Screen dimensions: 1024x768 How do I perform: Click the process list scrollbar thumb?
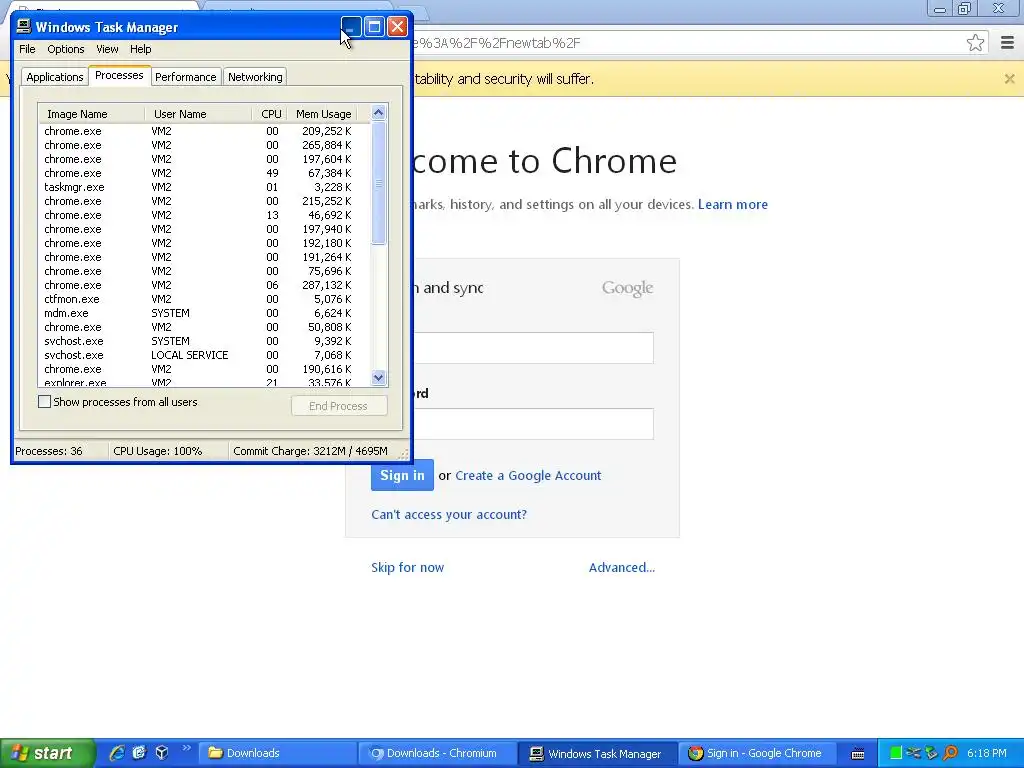[378, 184]
